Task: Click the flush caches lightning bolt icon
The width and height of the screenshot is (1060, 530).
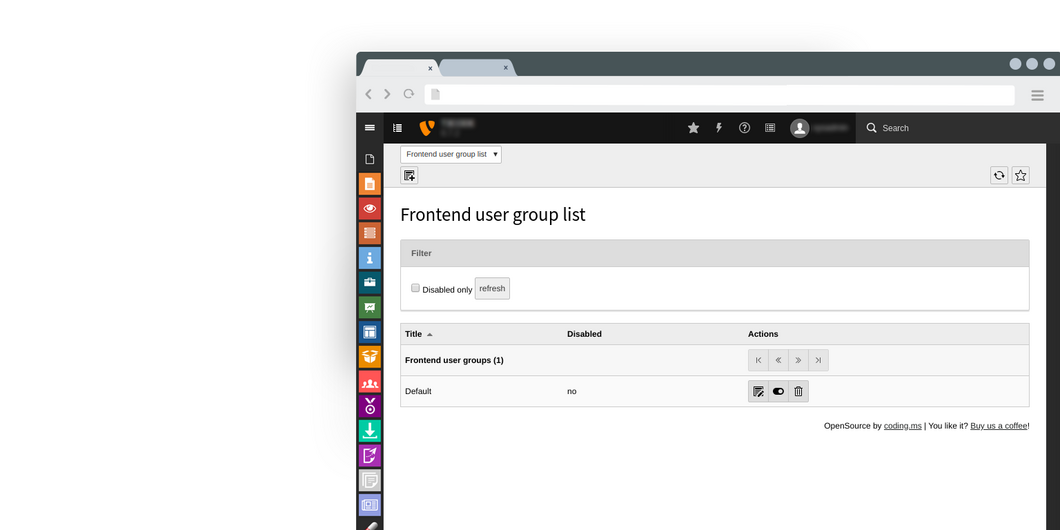Action: click(x=718, y=128)
